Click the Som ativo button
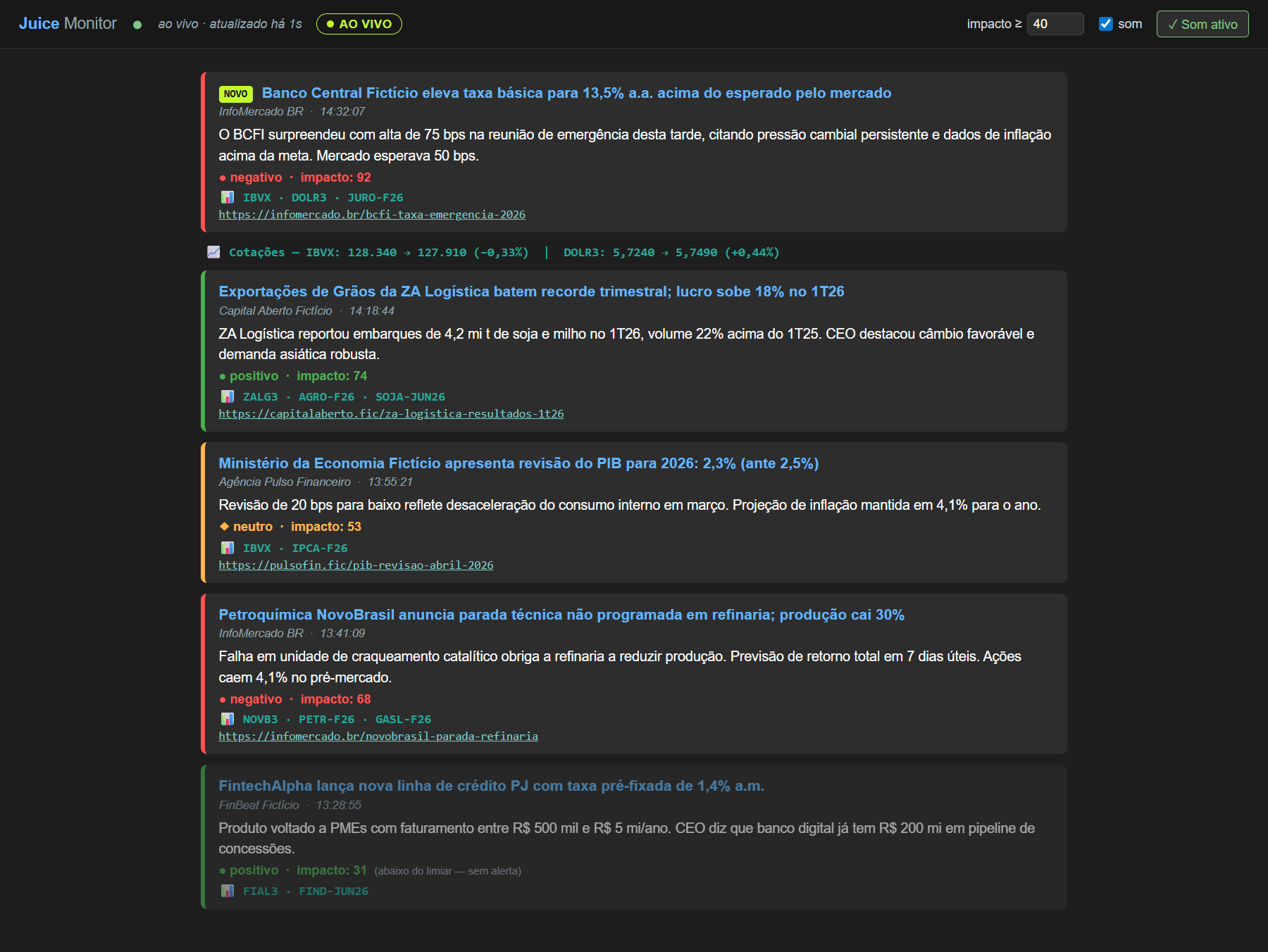The width and height of the screenshot is (1268, 952). coord(1202,24)
